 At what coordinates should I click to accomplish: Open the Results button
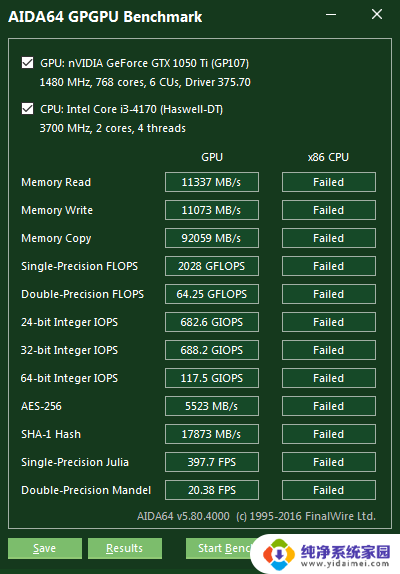click(x=124, y=548)
